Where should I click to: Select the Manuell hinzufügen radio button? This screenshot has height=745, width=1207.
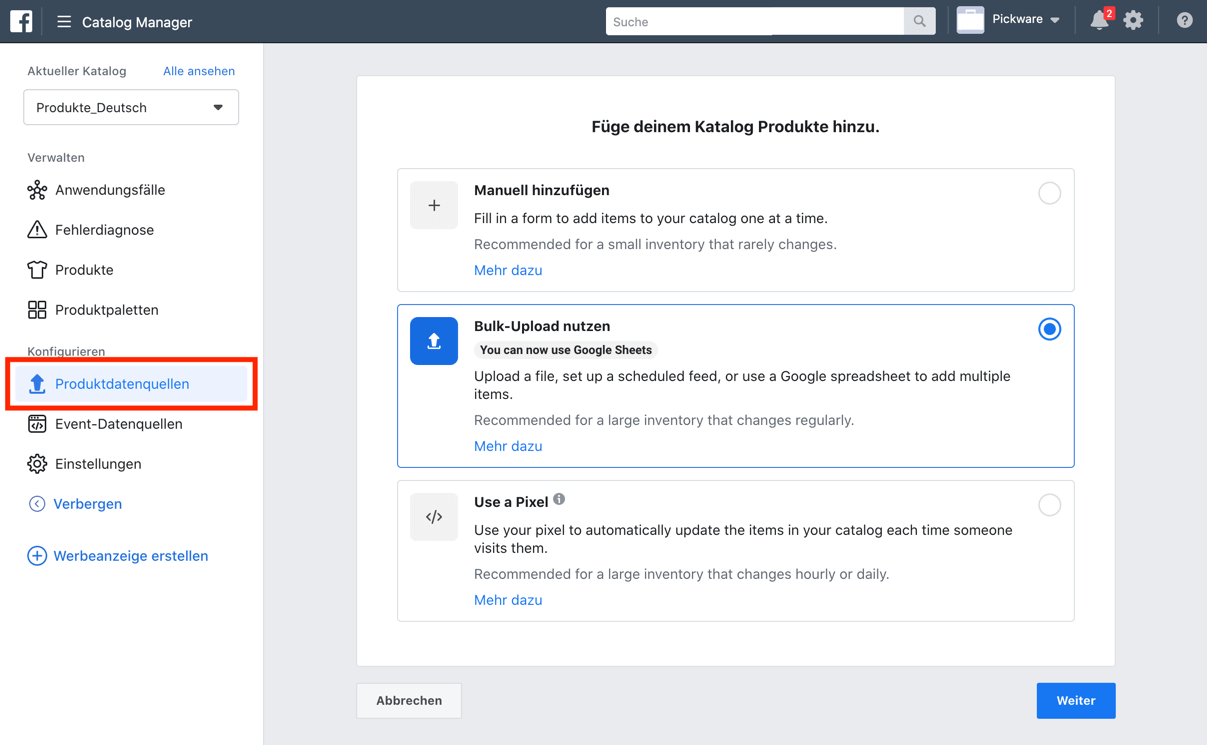pos(1049,193)
